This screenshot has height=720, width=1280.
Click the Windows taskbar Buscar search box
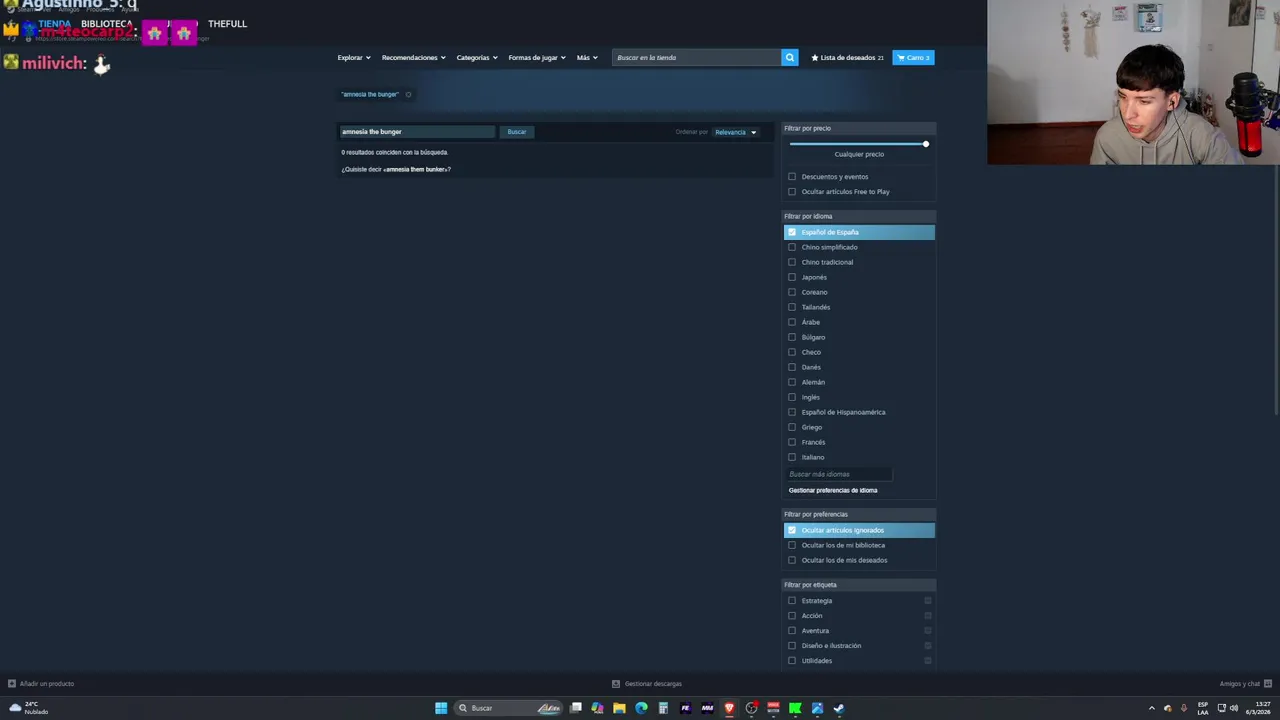tap(508, 708)
